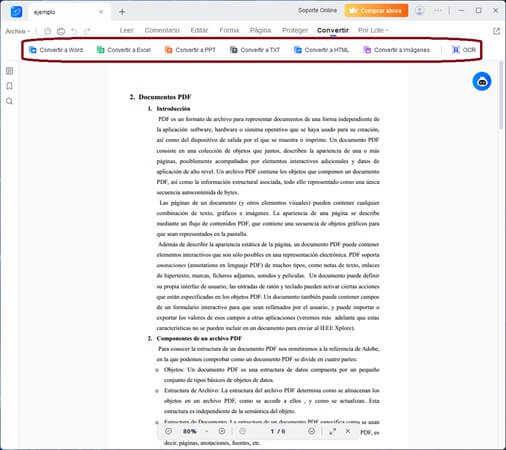Run OCR from the conversion toolbar
The height and width of the screenshot is (450, 506).
coord(464,50)
